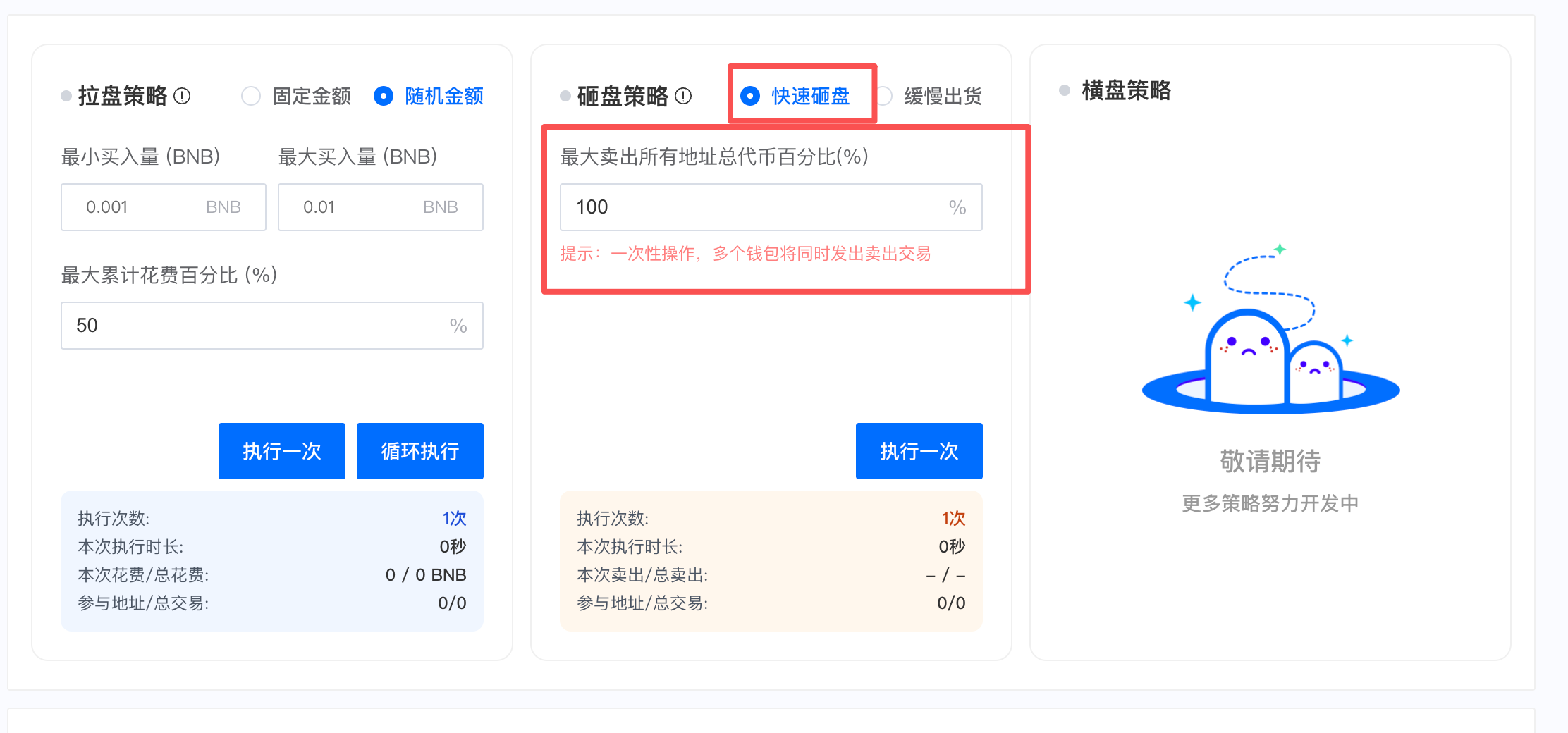Click the 1次 execution count in 拉盘 stats

(454, 519)
